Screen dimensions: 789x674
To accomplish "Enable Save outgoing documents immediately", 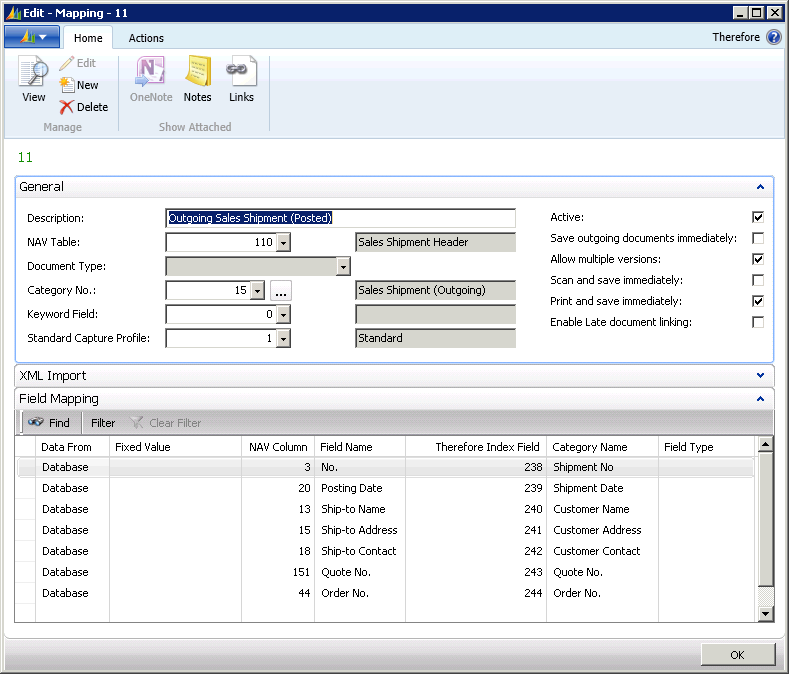I will tap(758, 238).
